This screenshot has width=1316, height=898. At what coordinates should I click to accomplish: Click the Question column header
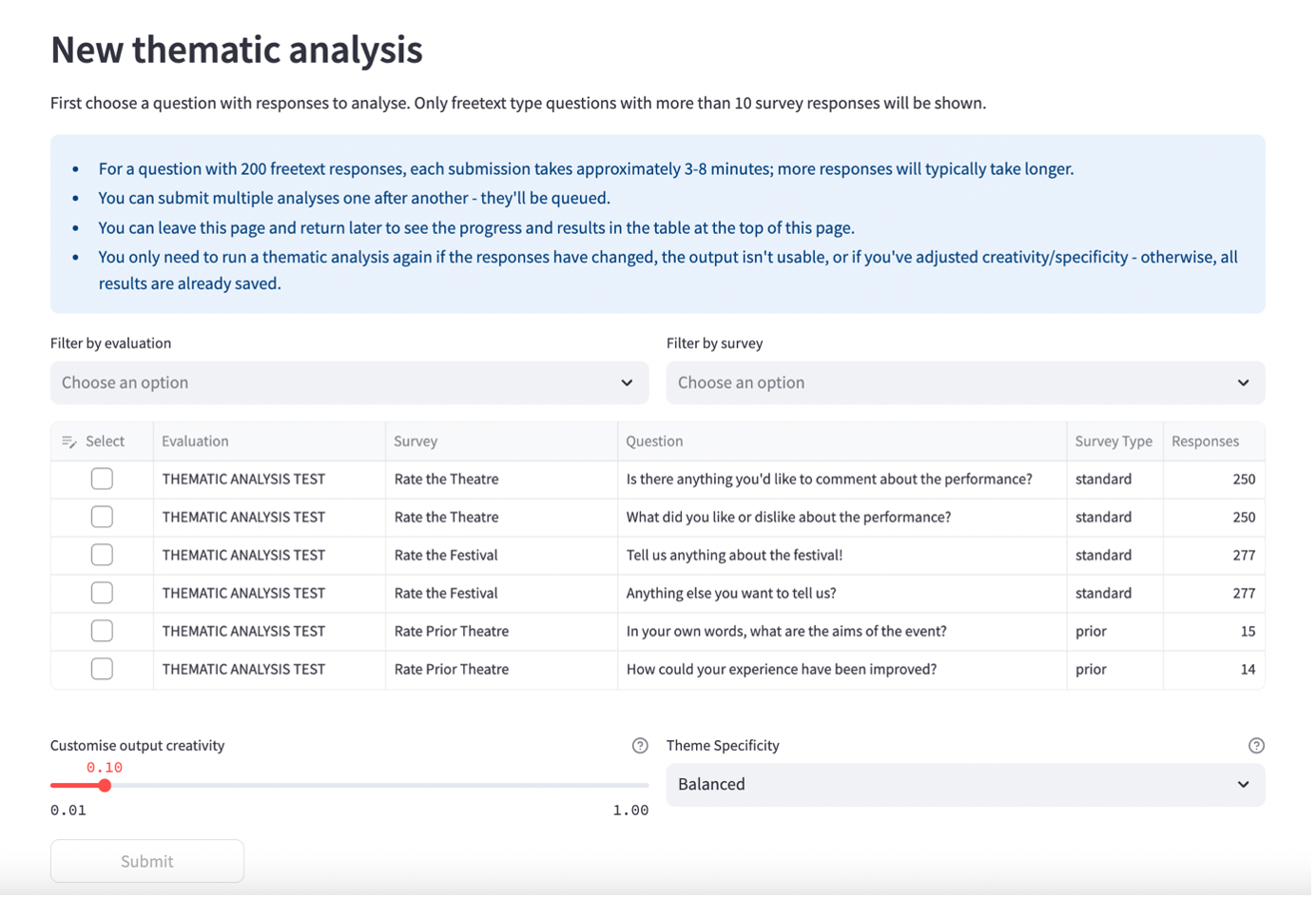coord(654,441)
